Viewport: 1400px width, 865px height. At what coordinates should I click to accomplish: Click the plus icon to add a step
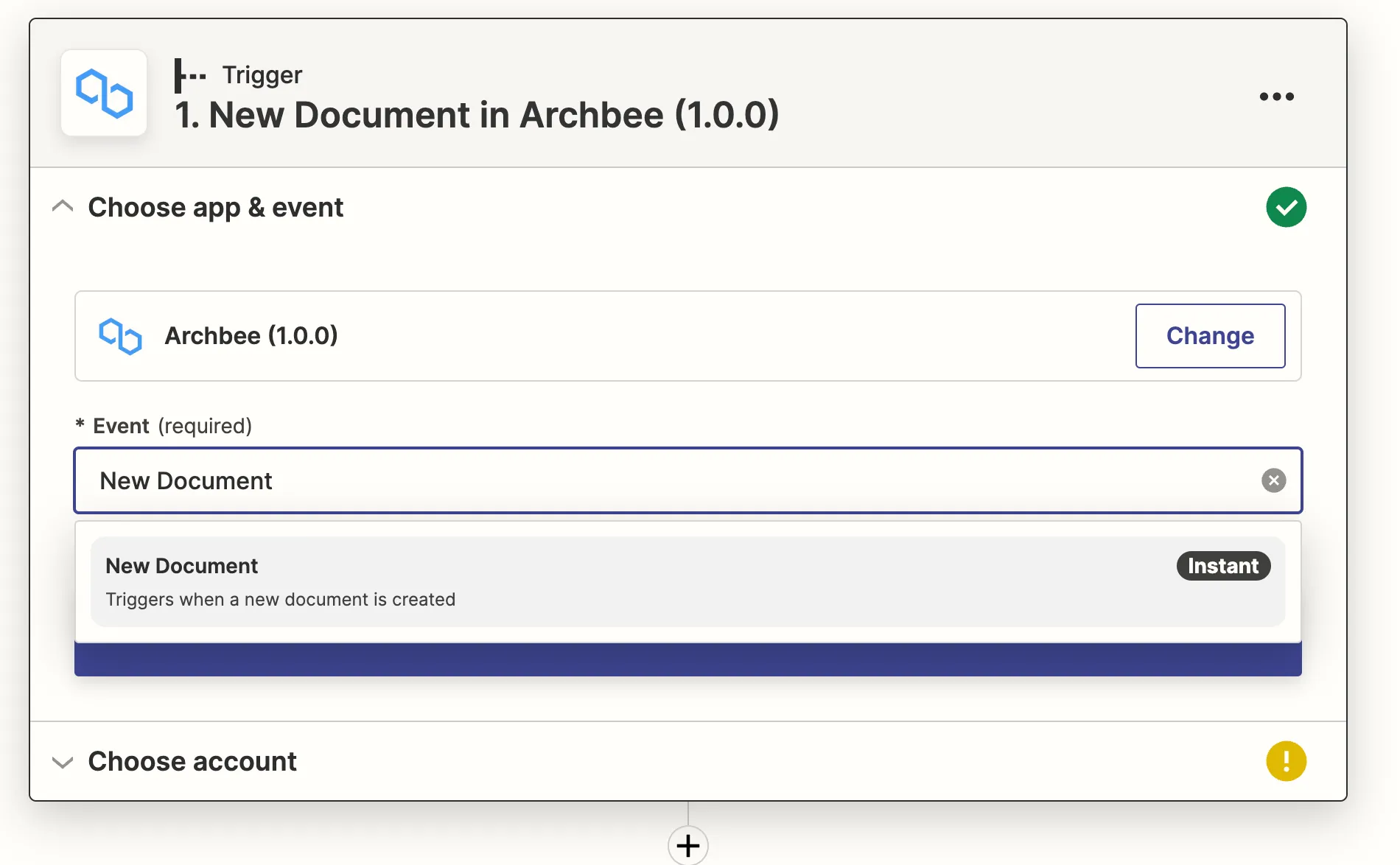(687, 845)
